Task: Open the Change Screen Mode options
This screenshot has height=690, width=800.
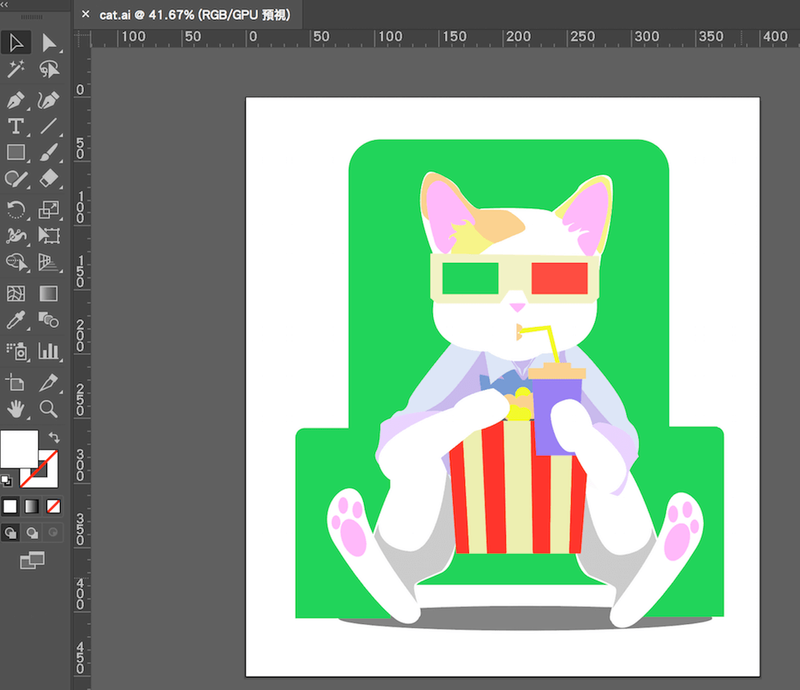Action: (32, 561)
